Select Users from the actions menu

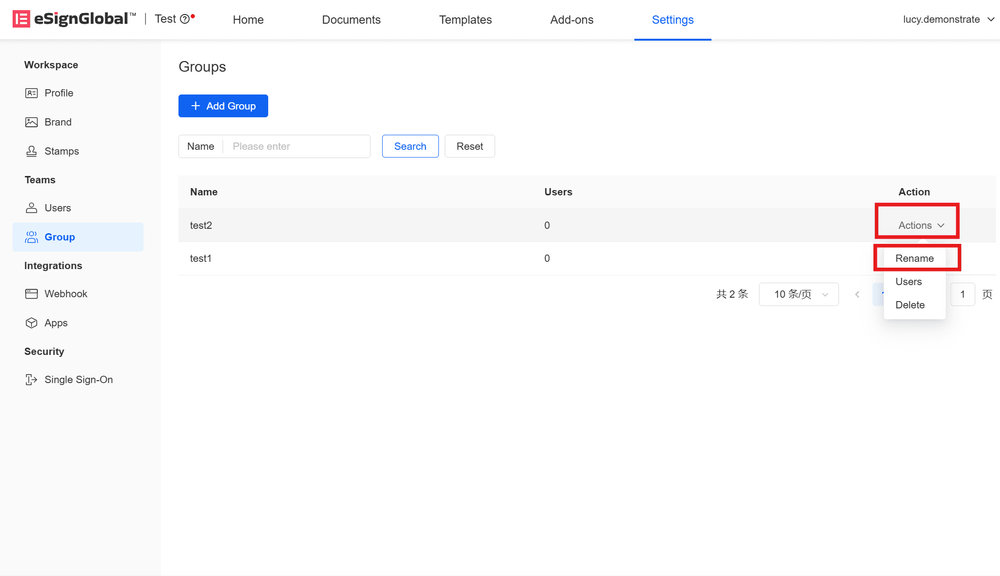[908, 282]
